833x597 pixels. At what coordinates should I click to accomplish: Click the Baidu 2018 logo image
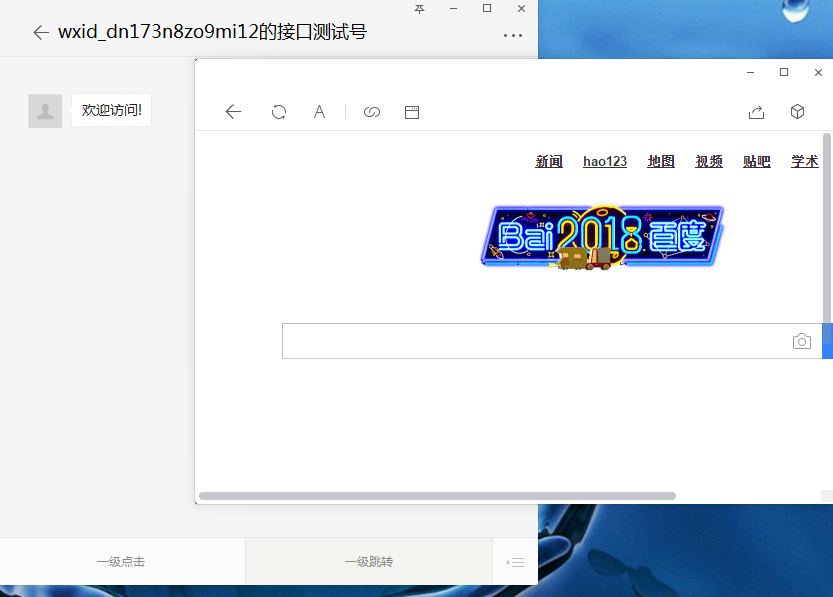602,237
